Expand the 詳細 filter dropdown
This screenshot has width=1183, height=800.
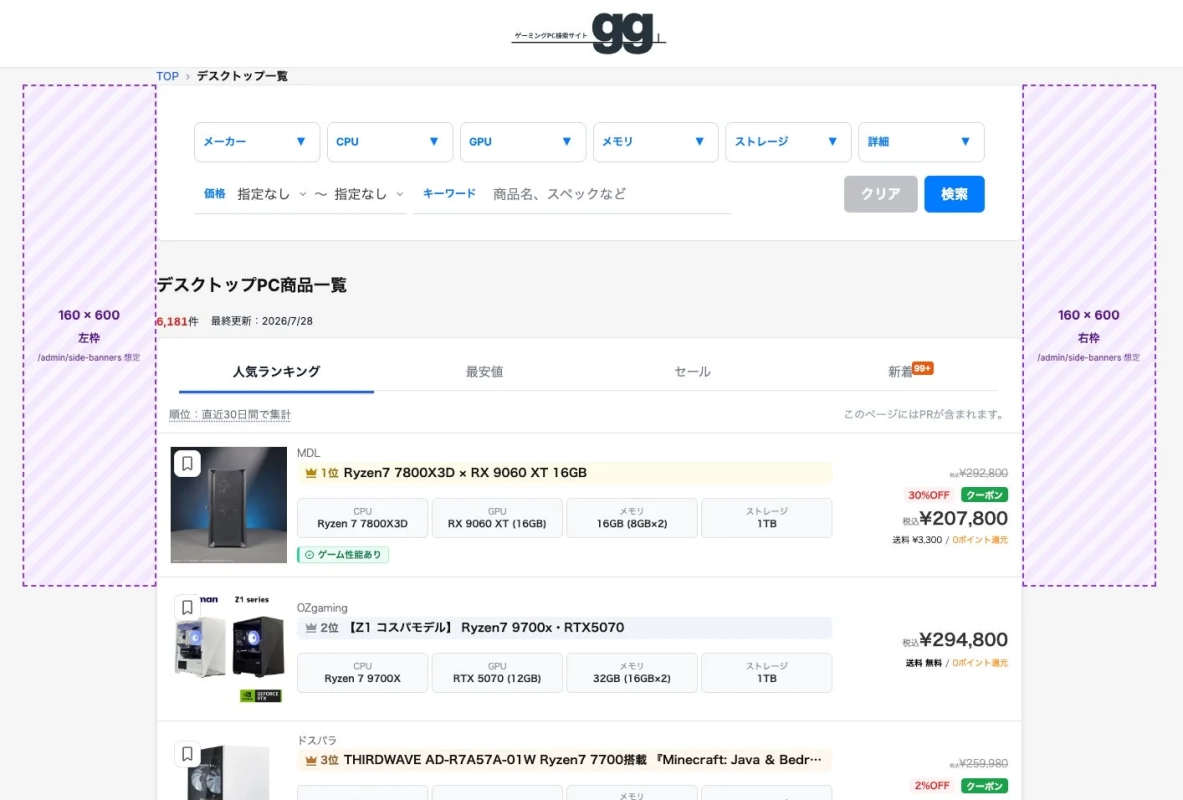click(x=921, y=142)
